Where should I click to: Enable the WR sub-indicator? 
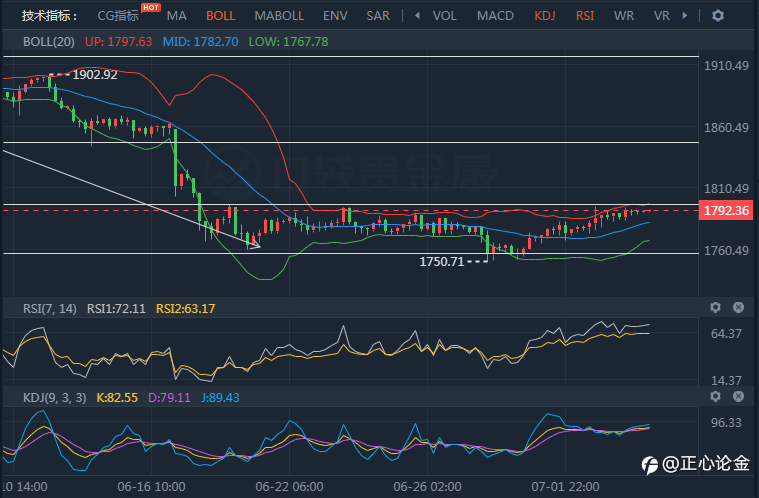click(x=623, y=16)
